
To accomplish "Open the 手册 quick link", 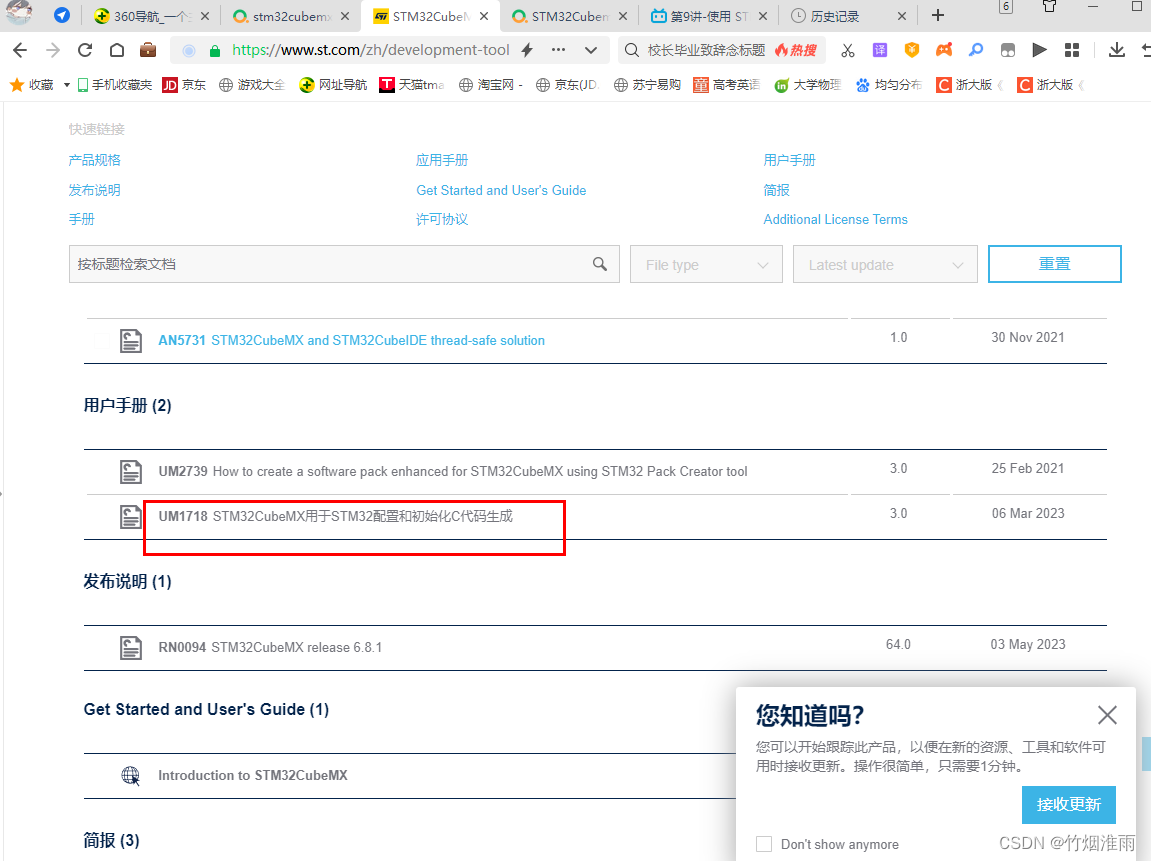I will 81,219.
